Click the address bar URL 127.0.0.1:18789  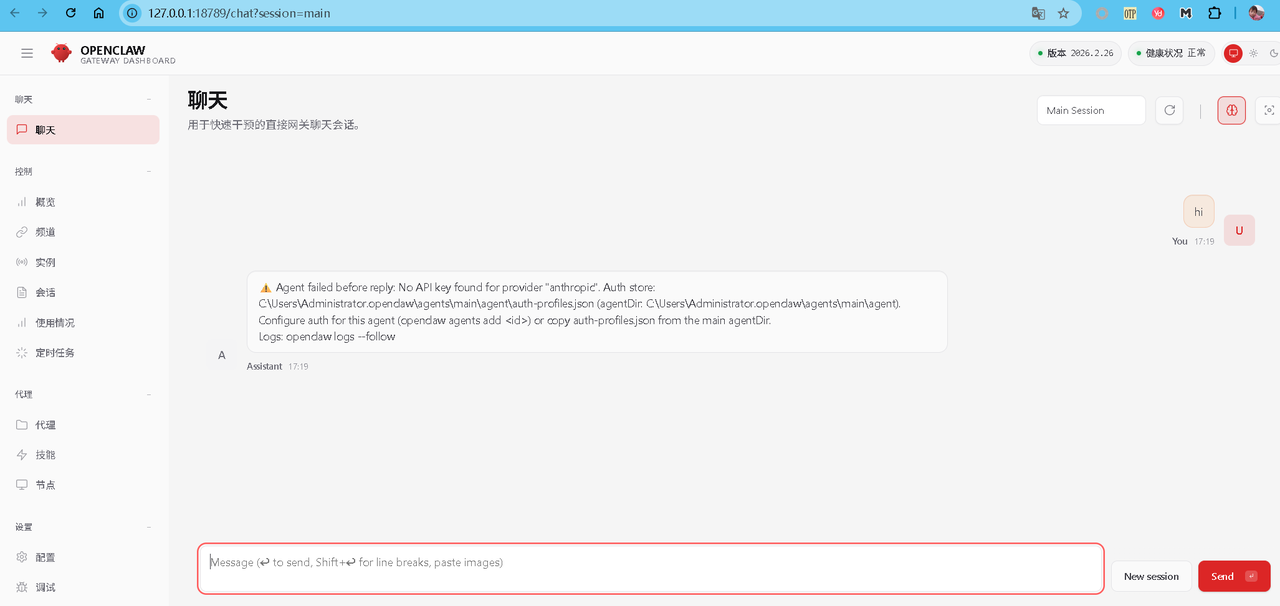[x=239, y=14]
